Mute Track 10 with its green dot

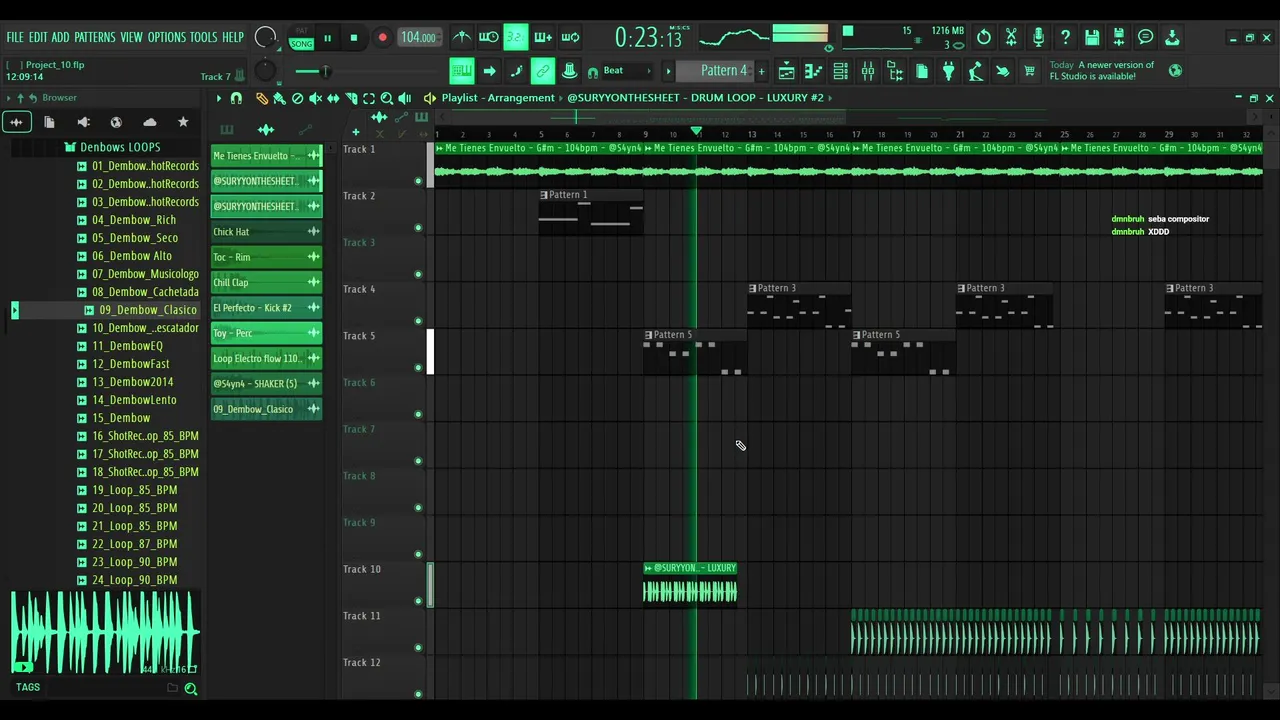click(x=418, y=601)
